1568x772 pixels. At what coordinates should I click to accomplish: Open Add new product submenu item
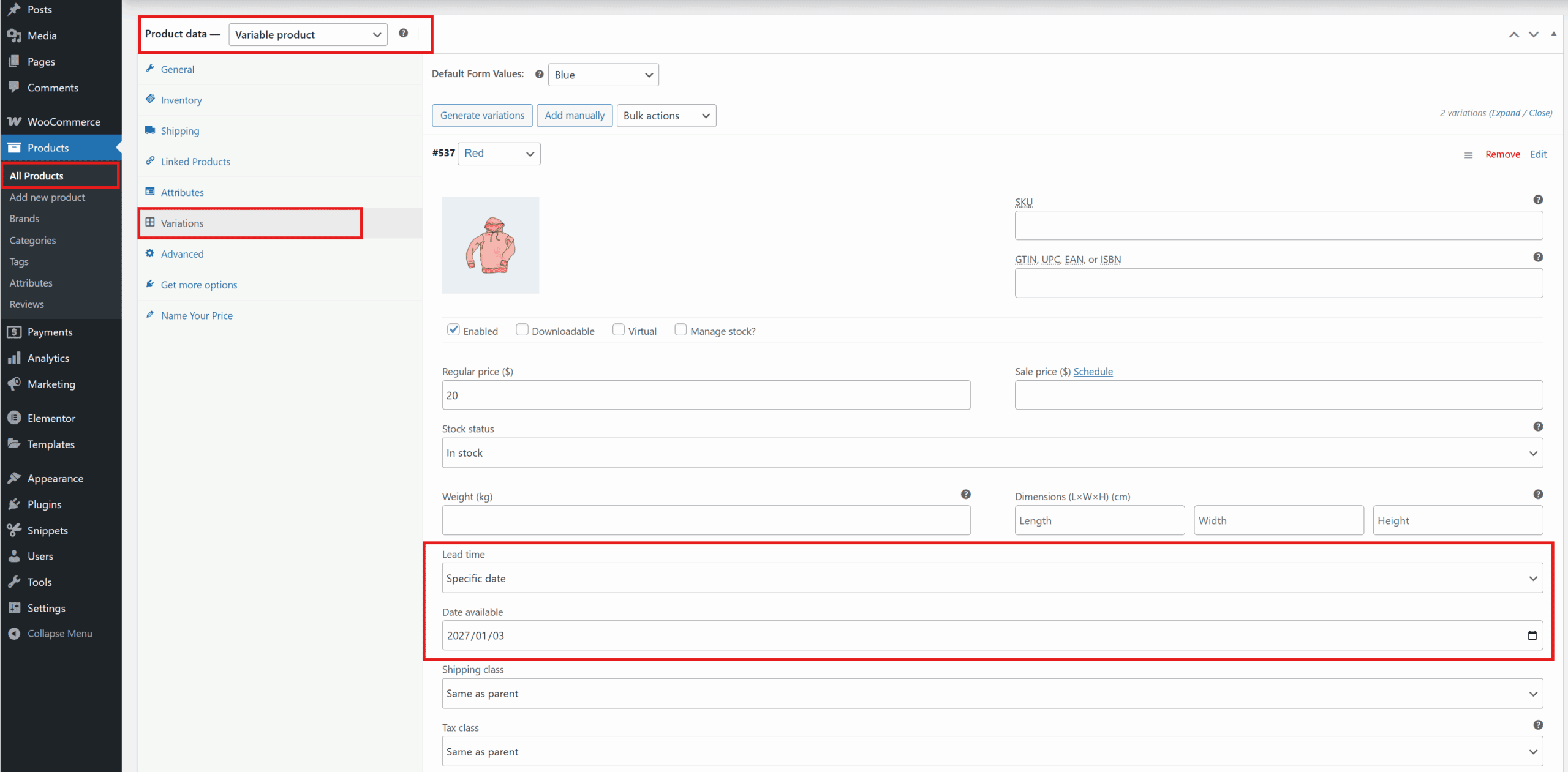tap(61, 197)
